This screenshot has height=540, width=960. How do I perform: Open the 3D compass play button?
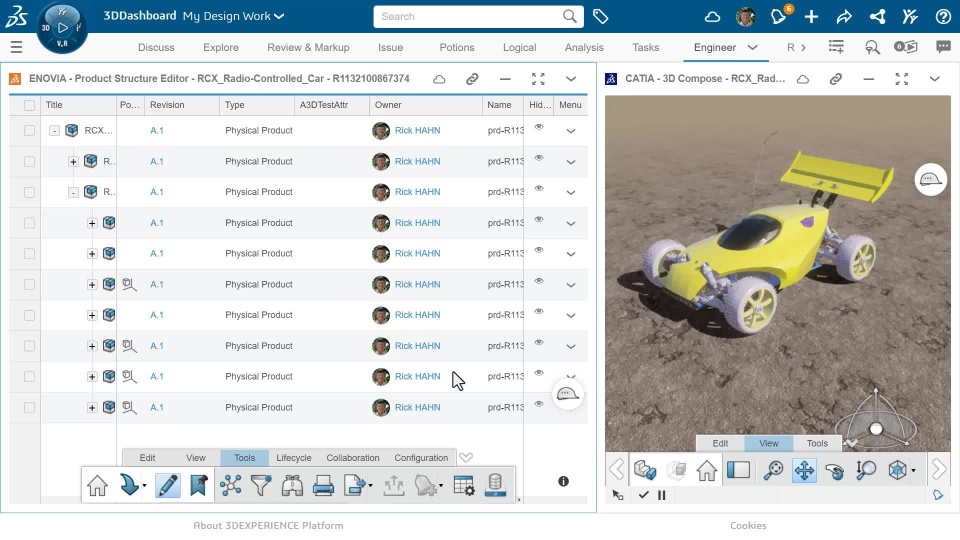click(62, 28)
